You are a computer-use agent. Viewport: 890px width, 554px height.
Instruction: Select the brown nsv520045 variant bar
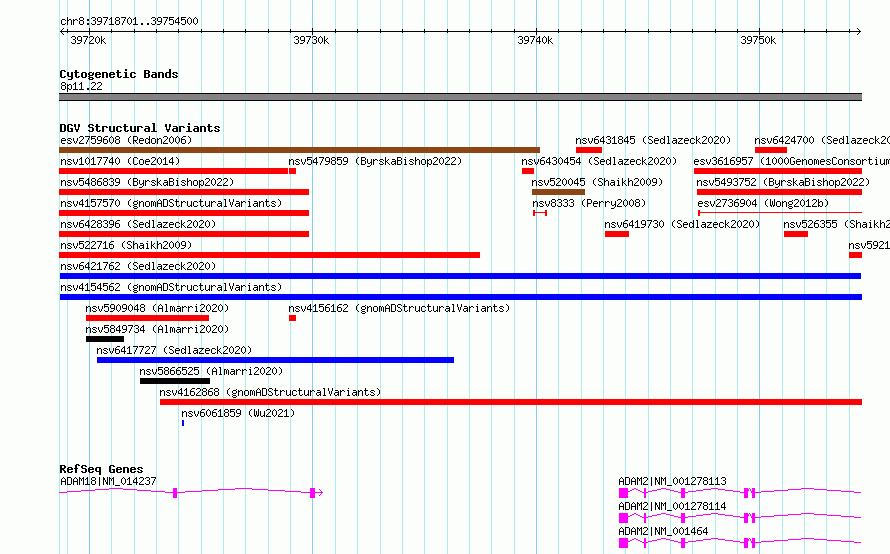559,192
